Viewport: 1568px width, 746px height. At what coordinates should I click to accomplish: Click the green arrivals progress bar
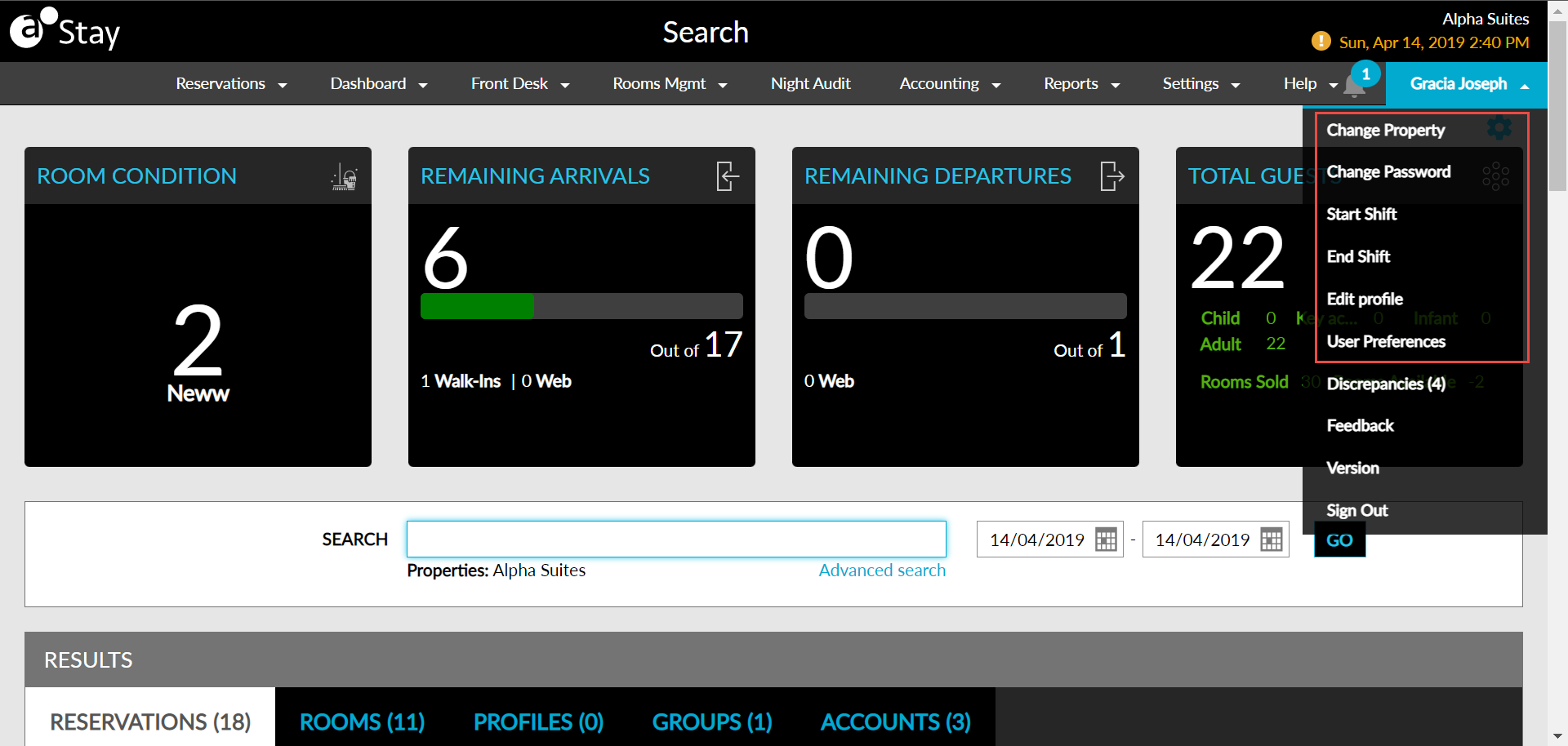tap(477, 306)
